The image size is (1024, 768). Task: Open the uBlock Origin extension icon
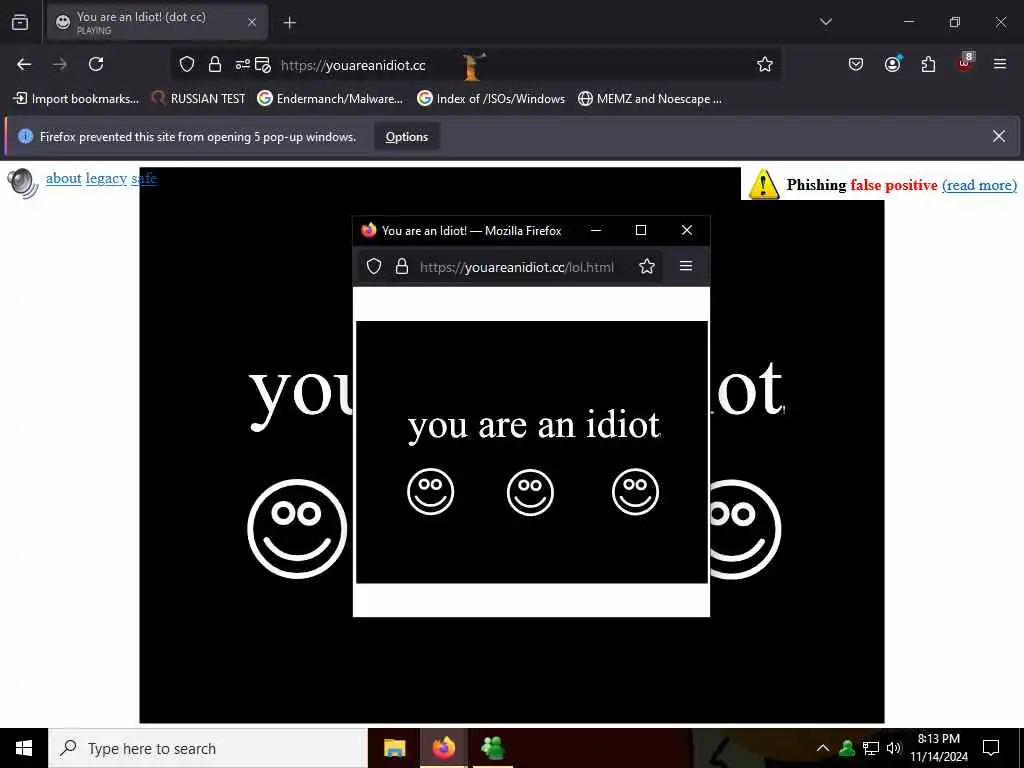pos(965,63)
